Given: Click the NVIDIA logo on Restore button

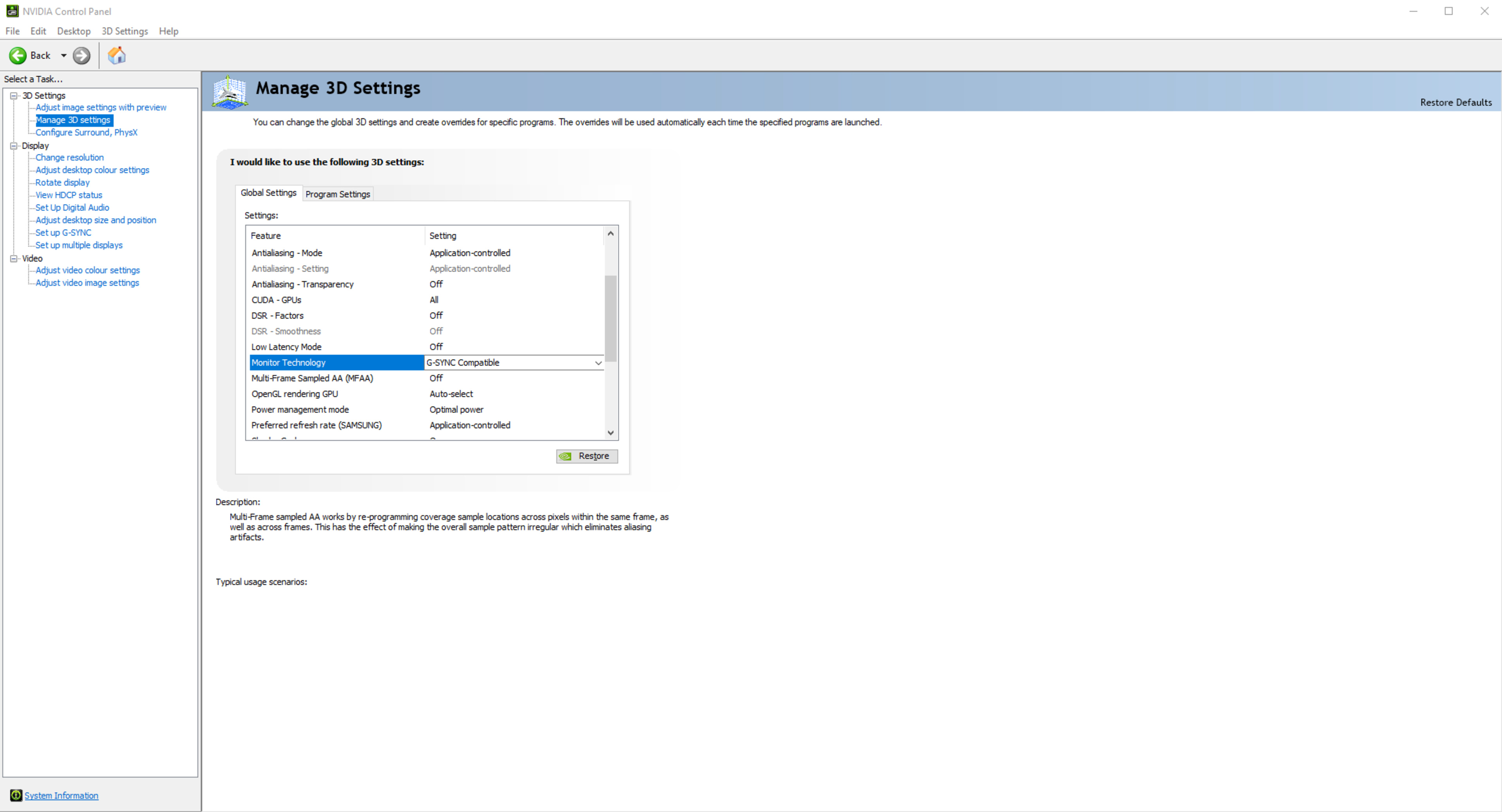Looking at the screenshot, I should click(x=565, y=456).
